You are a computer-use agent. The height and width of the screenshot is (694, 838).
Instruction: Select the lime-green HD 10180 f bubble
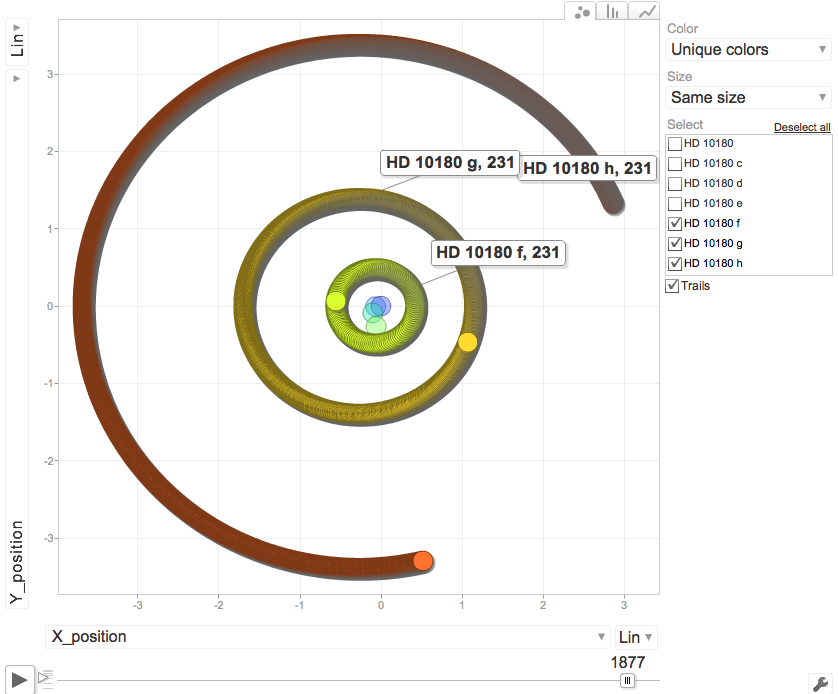point(336,301)
